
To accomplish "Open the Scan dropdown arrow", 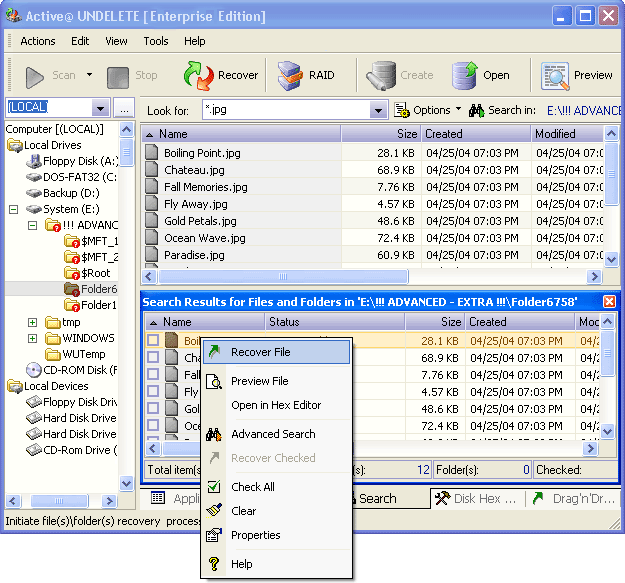I will (89, 75).
